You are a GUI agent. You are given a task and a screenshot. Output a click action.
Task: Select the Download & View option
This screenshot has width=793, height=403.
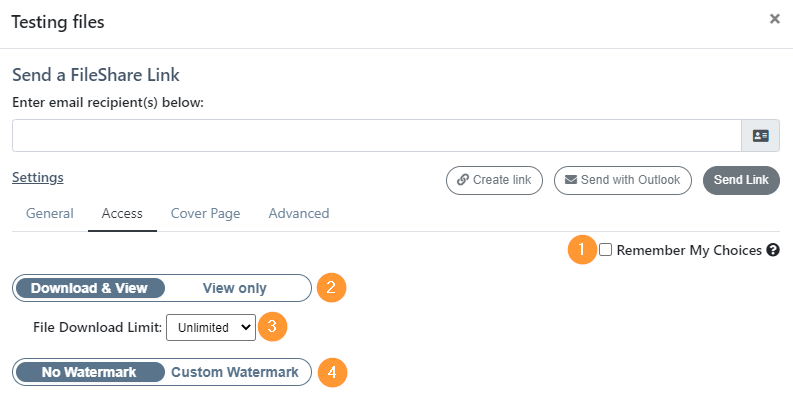click(x=90, y=288)
